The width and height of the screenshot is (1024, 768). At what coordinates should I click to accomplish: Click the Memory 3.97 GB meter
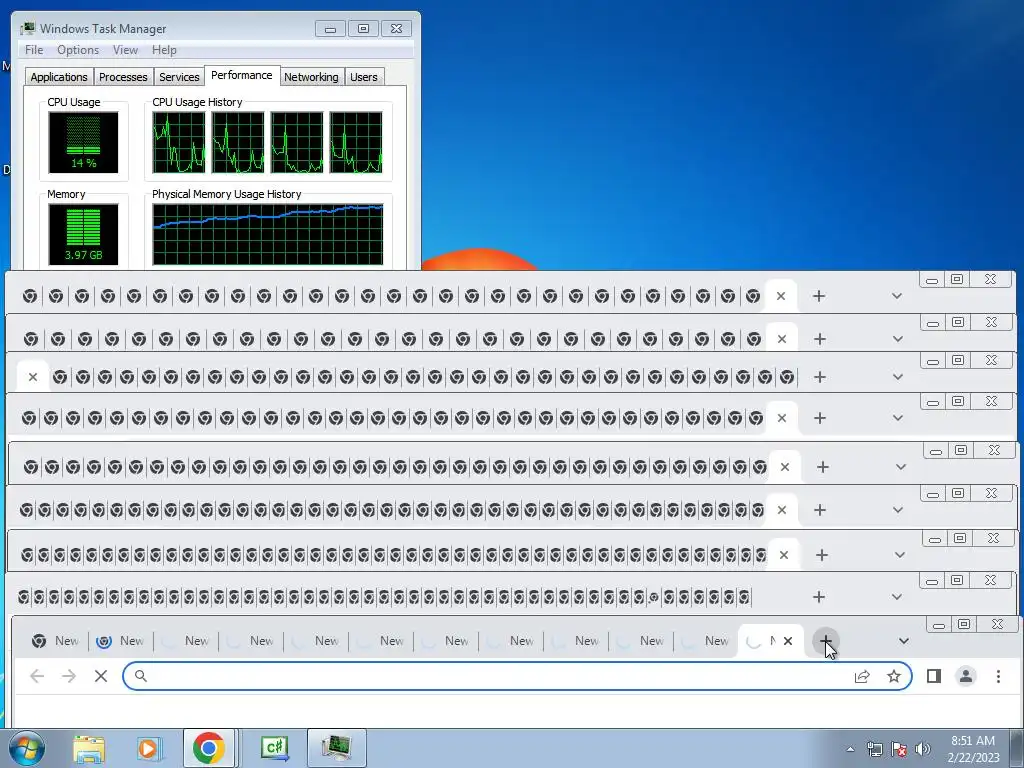[x=83, y=234]
